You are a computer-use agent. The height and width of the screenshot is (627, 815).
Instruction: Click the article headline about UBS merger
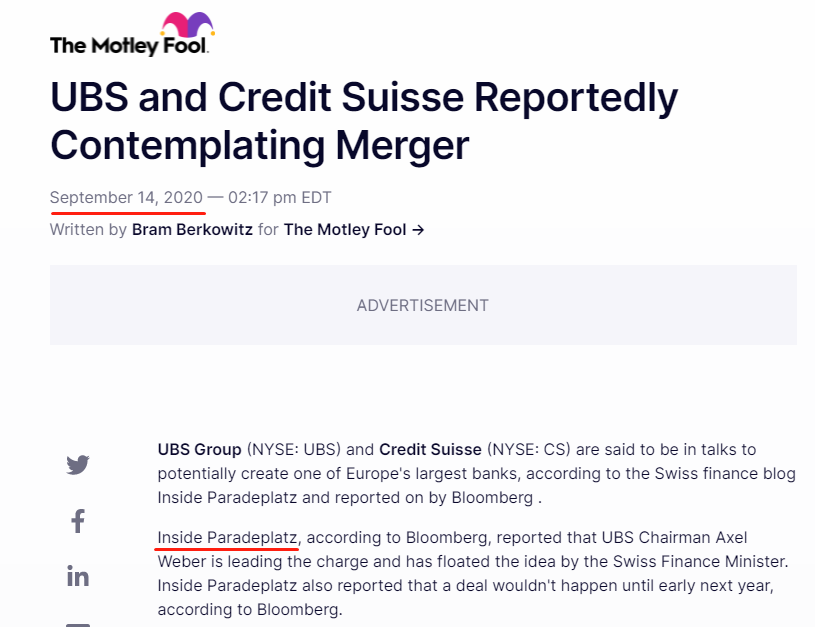[x=364, y=121]
